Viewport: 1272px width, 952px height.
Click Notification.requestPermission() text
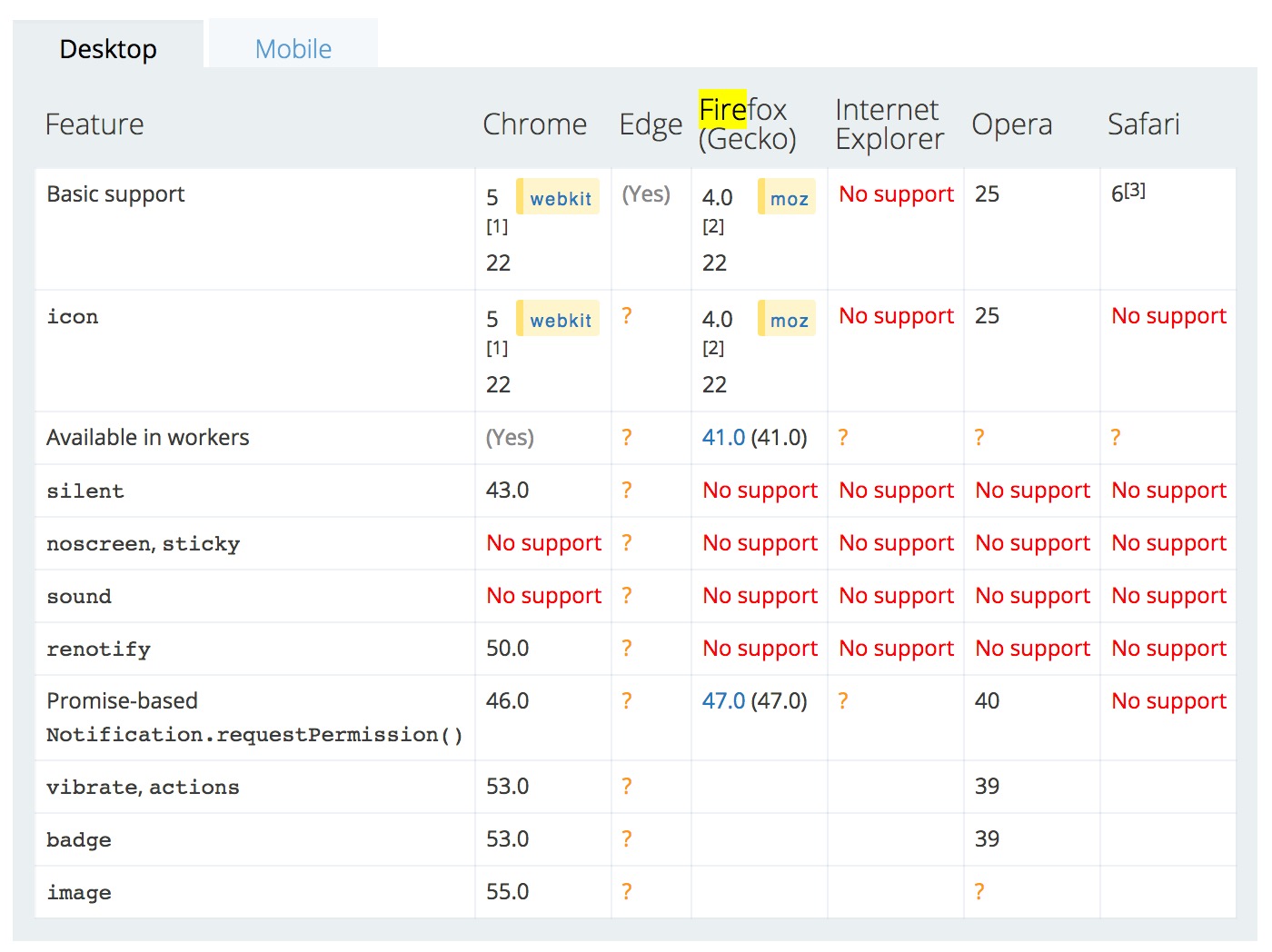254,734
